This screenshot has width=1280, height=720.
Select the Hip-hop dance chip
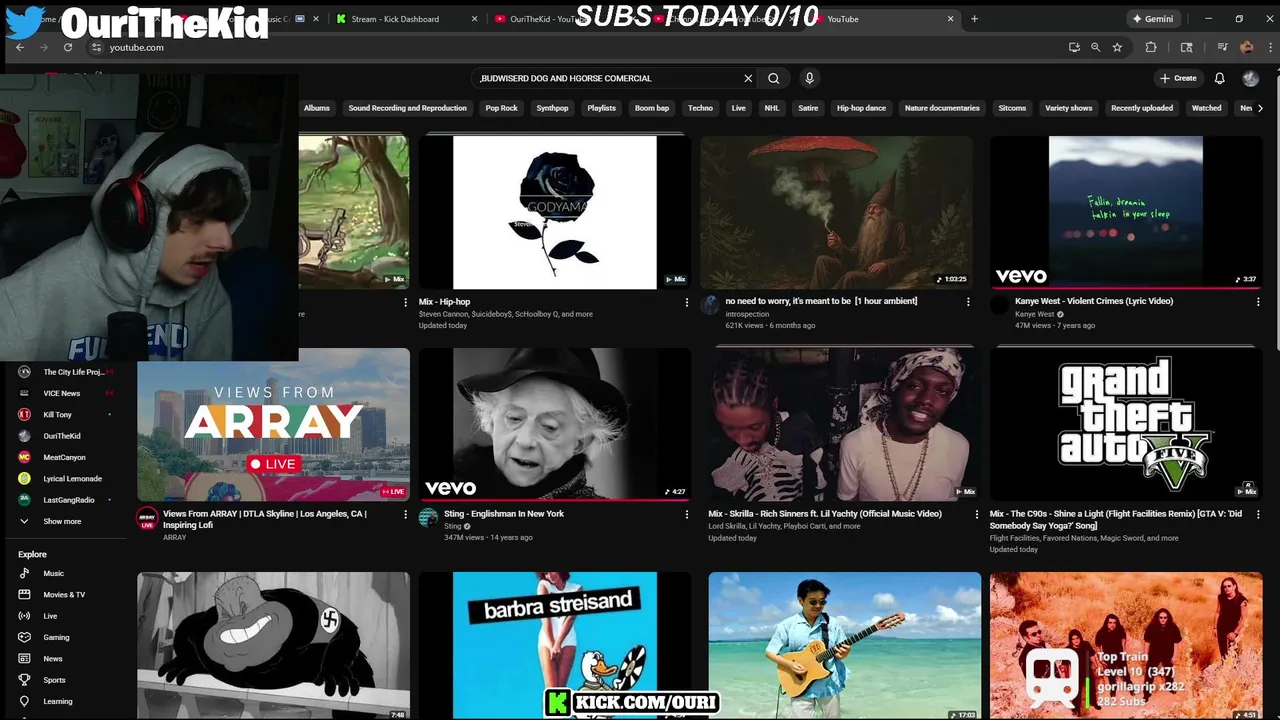861,108
